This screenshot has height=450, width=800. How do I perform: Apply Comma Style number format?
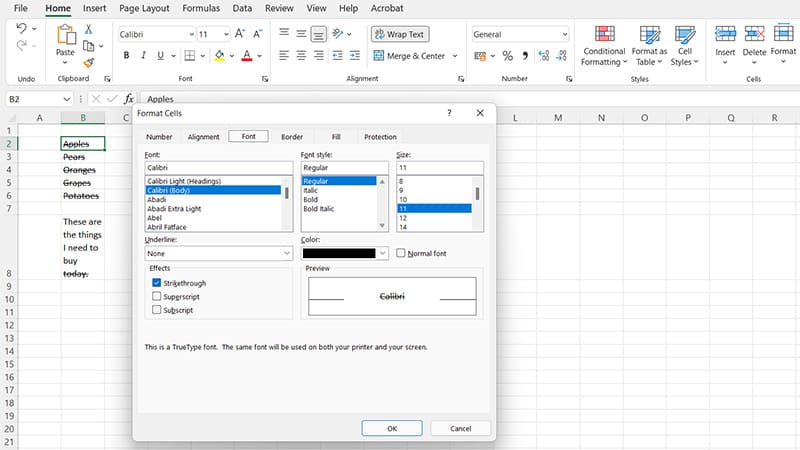[x=525, y=56]
